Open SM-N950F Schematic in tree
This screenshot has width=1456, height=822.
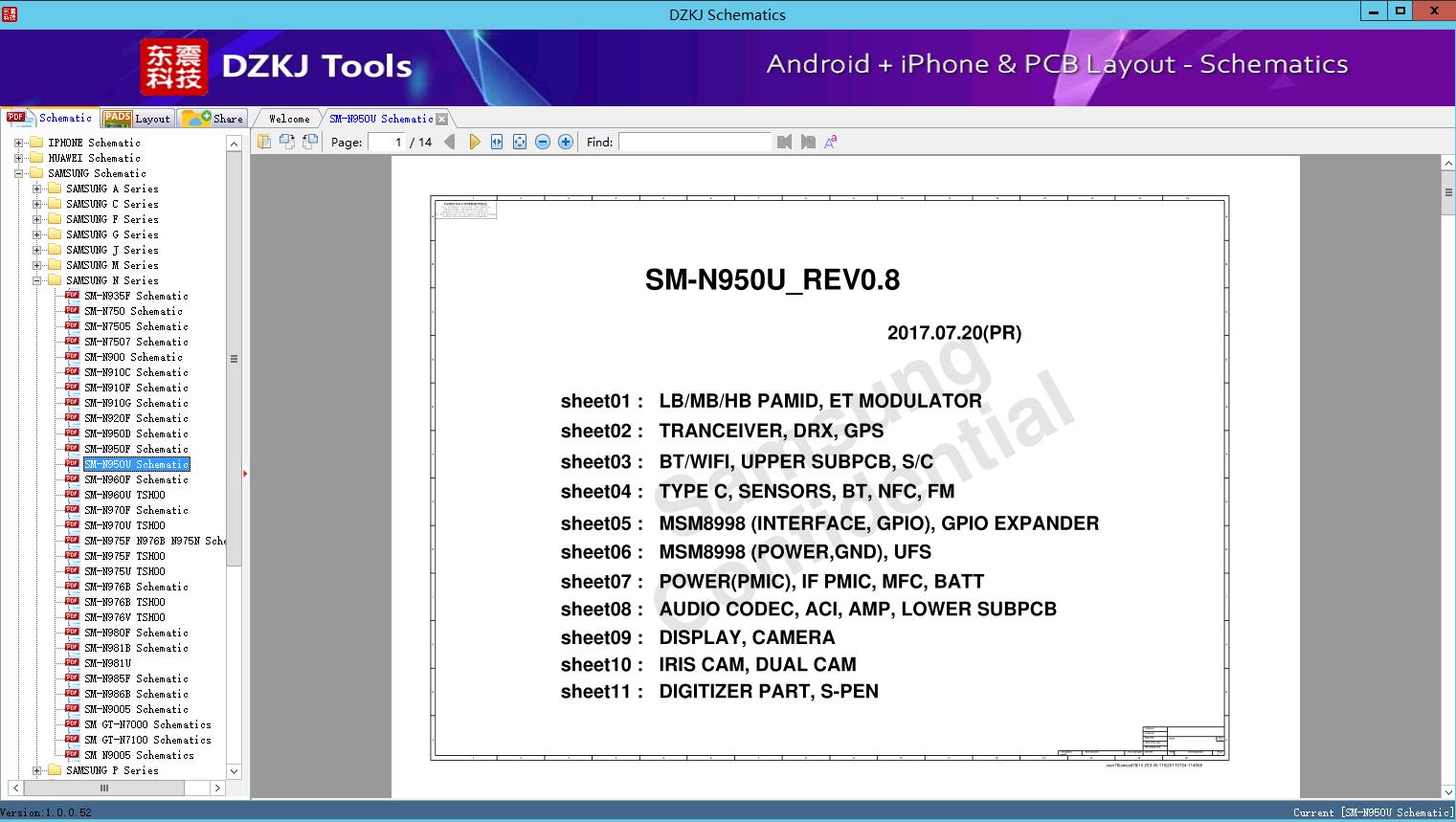136,449
